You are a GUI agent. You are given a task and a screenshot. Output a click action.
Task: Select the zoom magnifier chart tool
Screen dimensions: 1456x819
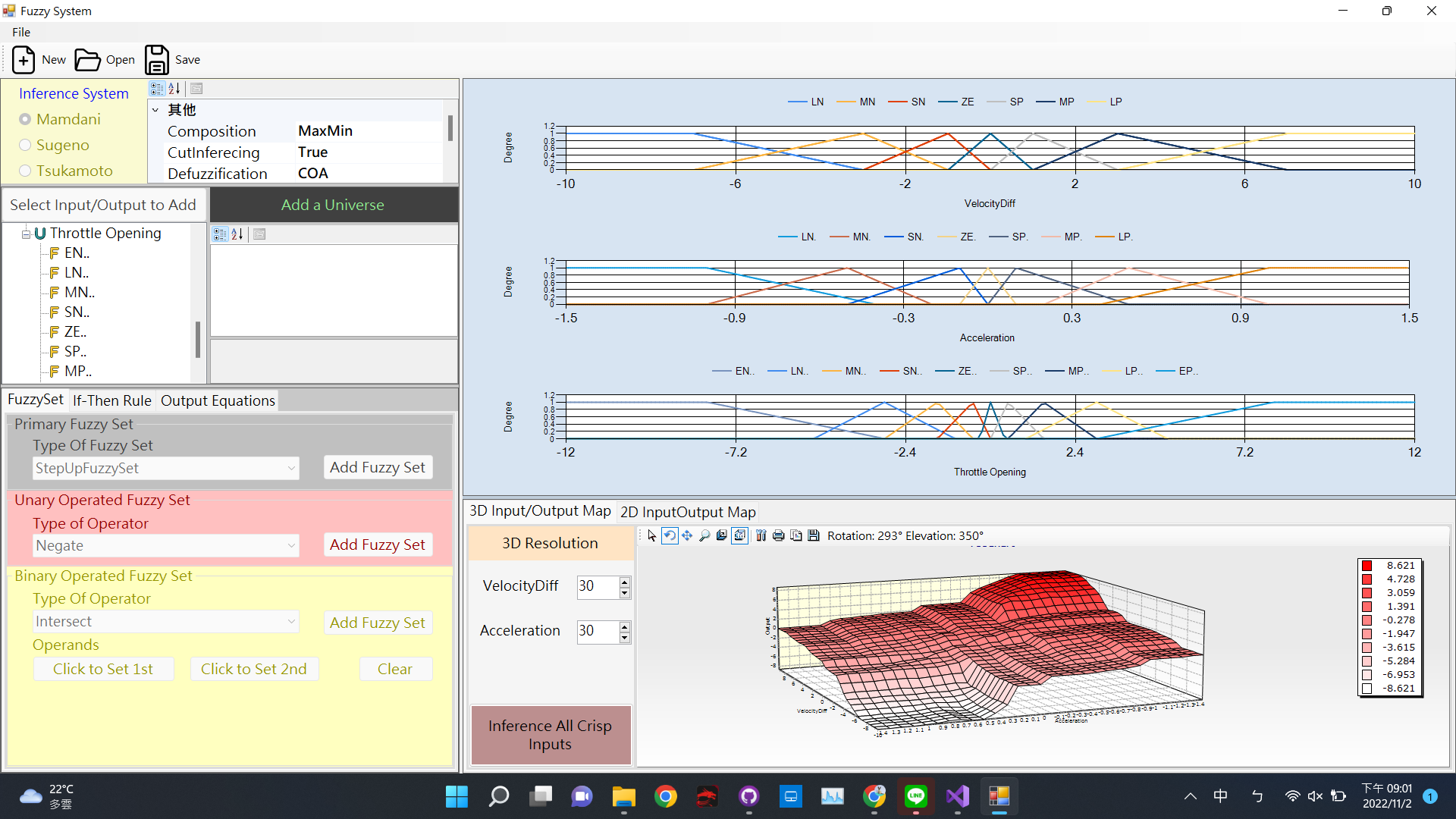[x=704, y=536]
